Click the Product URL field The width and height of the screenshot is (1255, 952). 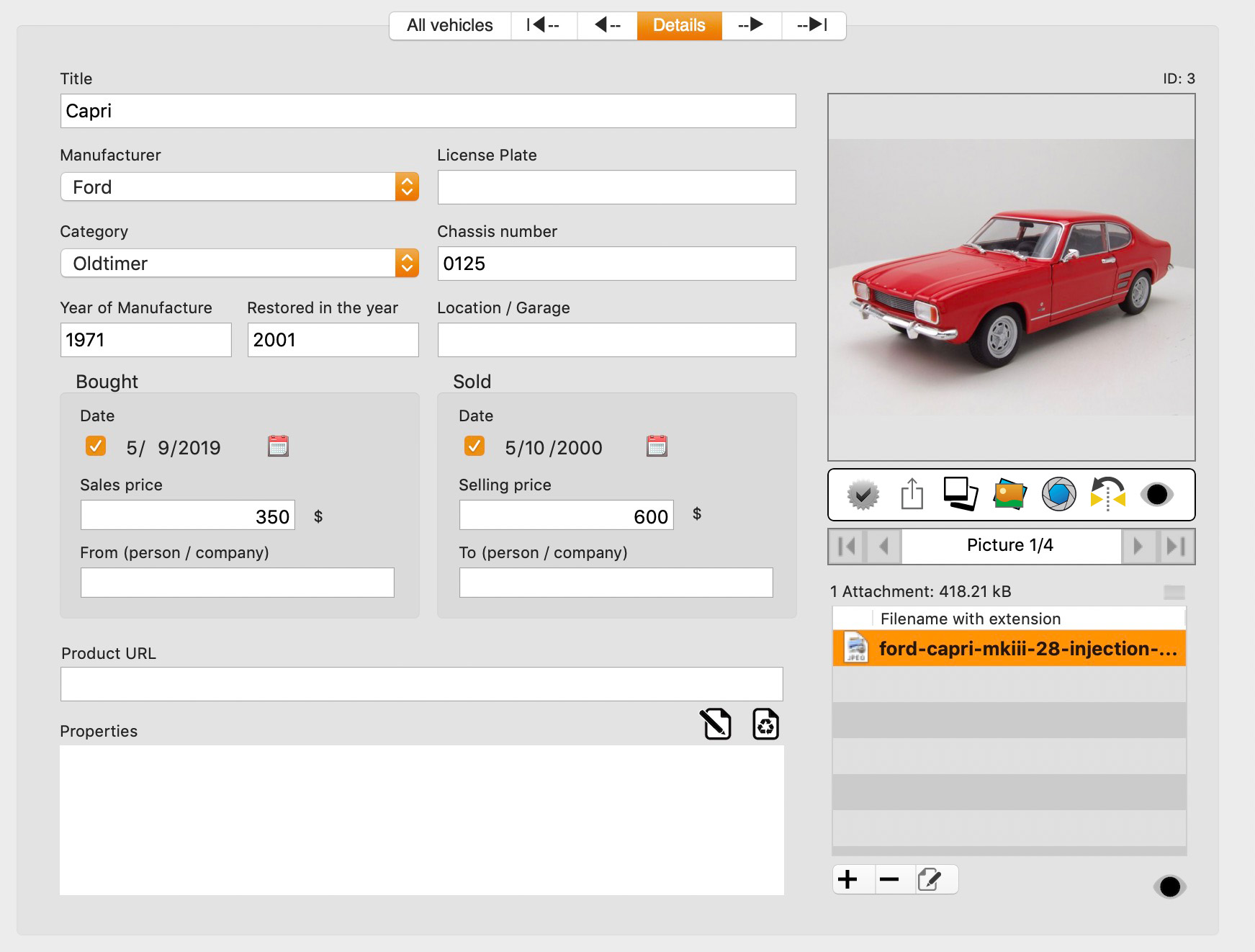(421, 684)
